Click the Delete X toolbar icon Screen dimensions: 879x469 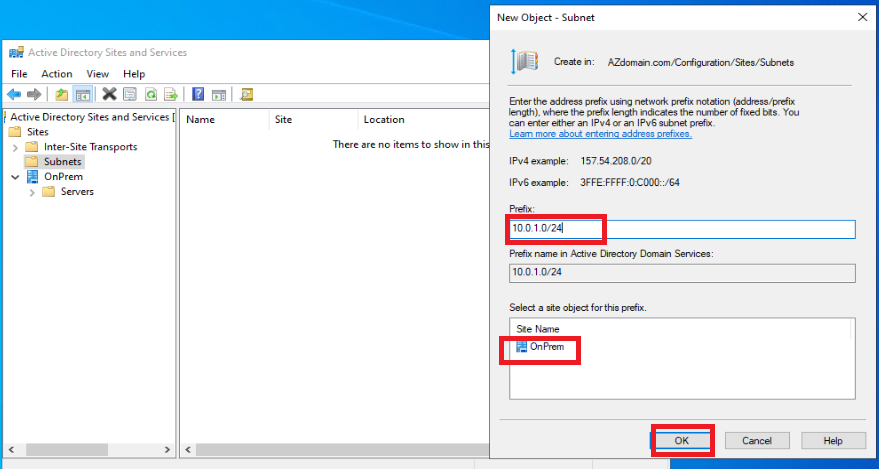coord(109,94)
